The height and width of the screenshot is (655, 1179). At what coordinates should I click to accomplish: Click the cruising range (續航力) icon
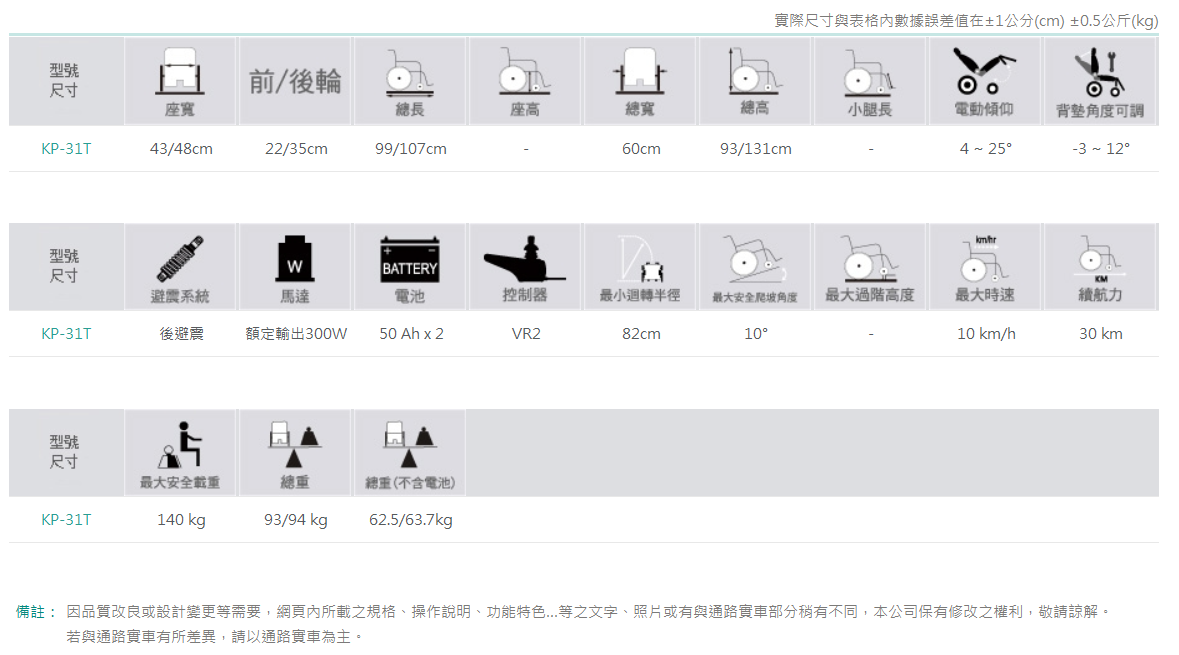[1099, 260]
